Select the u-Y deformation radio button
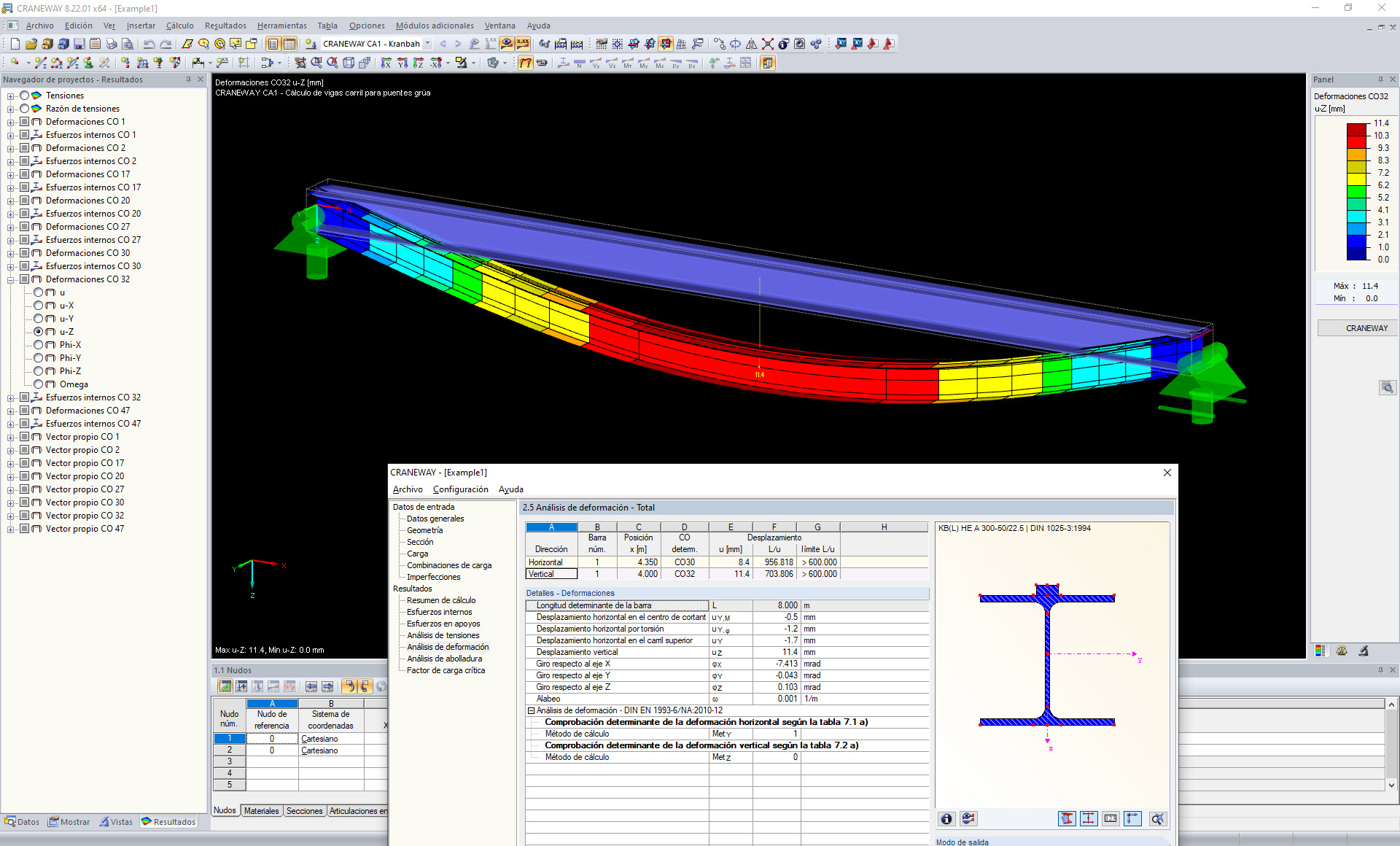Viewport: 1400px width, 846px height. tap(39, 319)
